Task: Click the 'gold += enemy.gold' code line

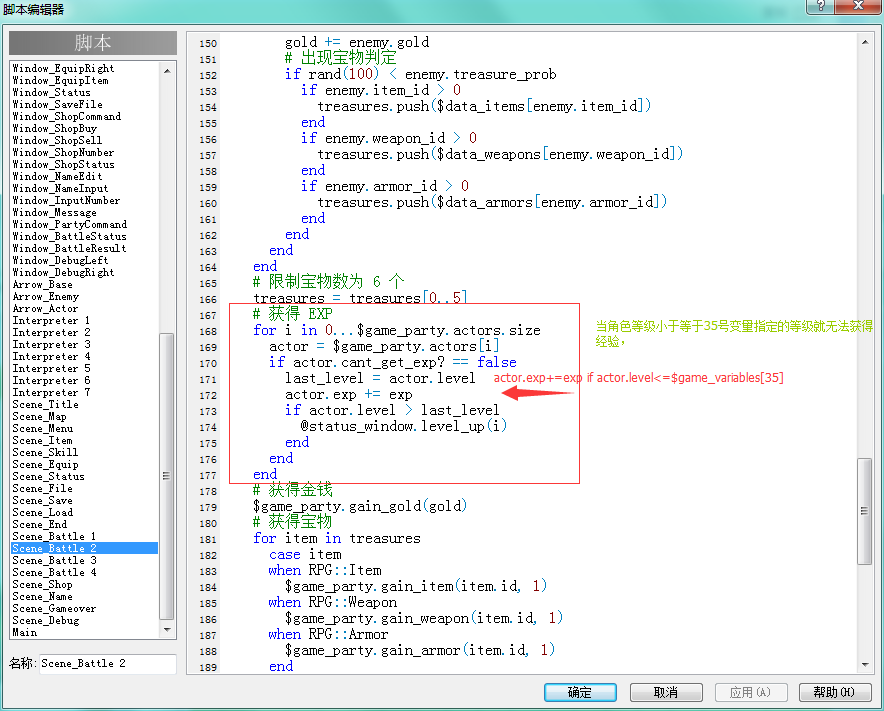Action: 357,42
